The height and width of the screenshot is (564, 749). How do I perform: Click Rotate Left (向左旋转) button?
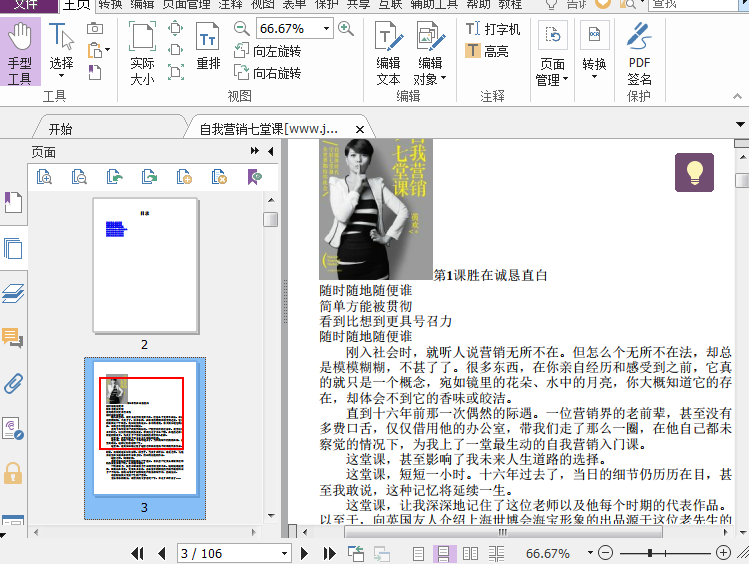[x=268, y=51]
